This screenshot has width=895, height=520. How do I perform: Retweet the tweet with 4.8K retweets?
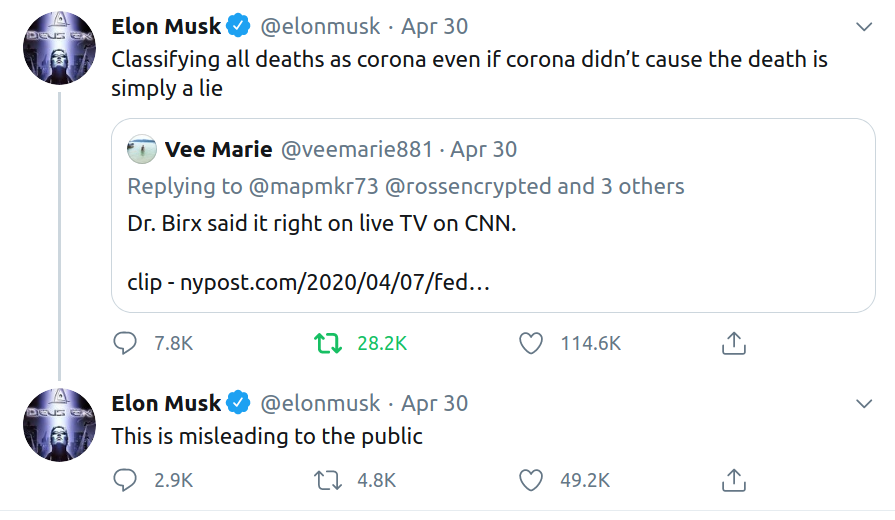click(x=327, y=480)
